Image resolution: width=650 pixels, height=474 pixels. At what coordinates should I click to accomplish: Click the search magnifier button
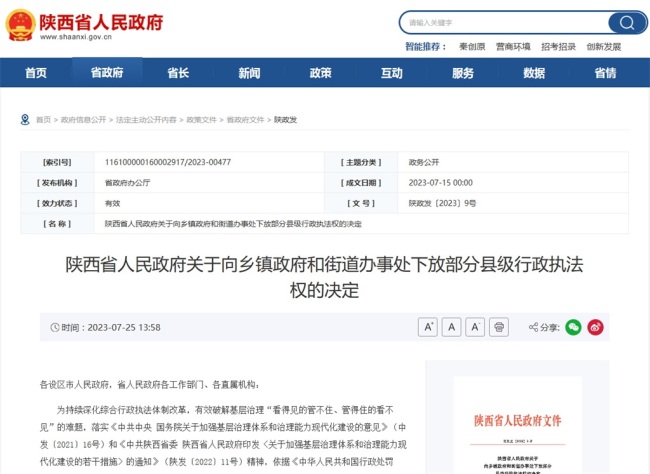tap(626, 22)
